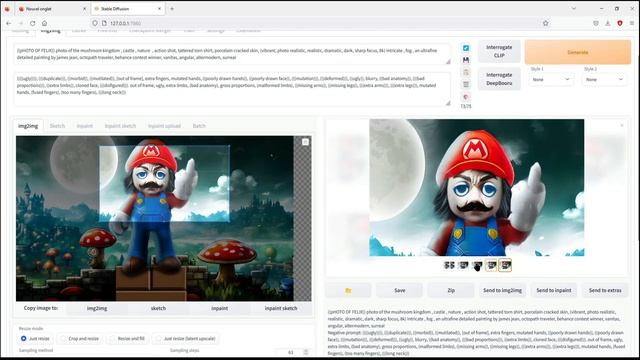Copy image to inpaint sketch button
Screen dimensions: 640x360
click(281, 308)
